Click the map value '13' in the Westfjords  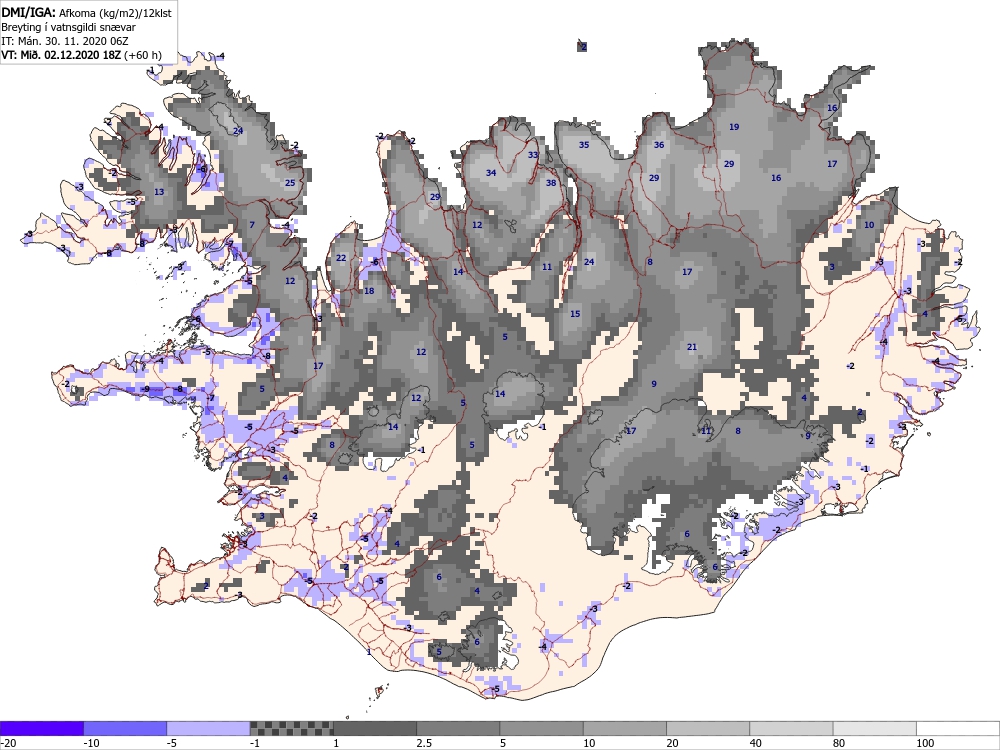159,192
